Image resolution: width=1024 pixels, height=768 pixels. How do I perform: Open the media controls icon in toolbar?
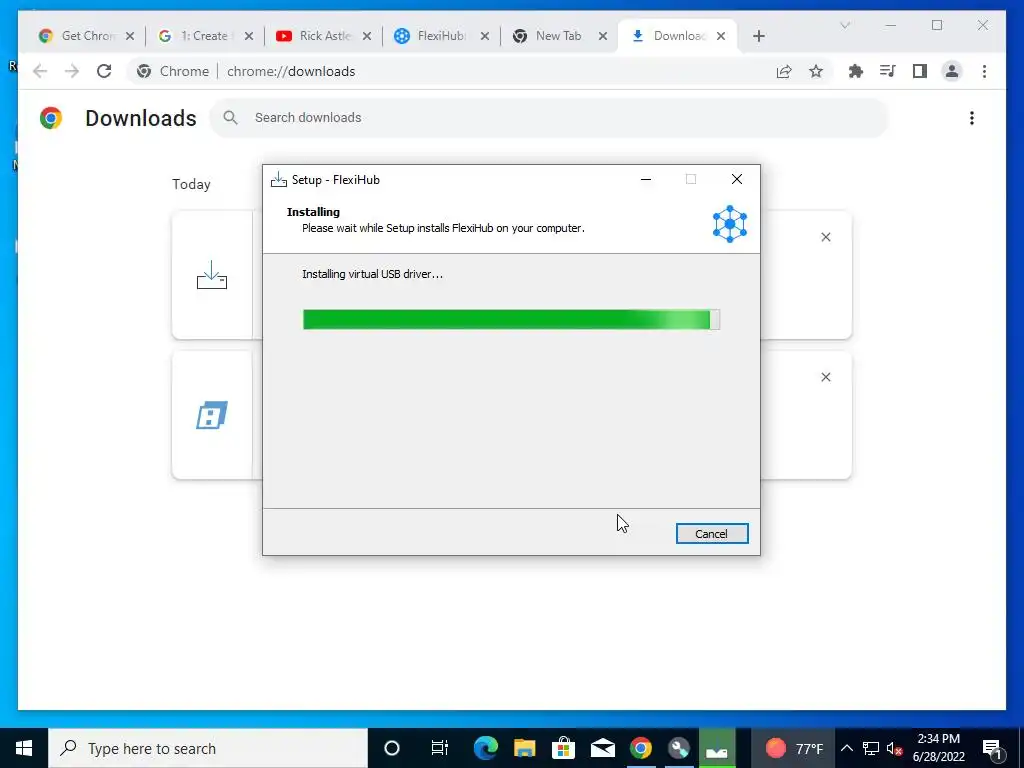pyautogui.click(x=888, y=71)
